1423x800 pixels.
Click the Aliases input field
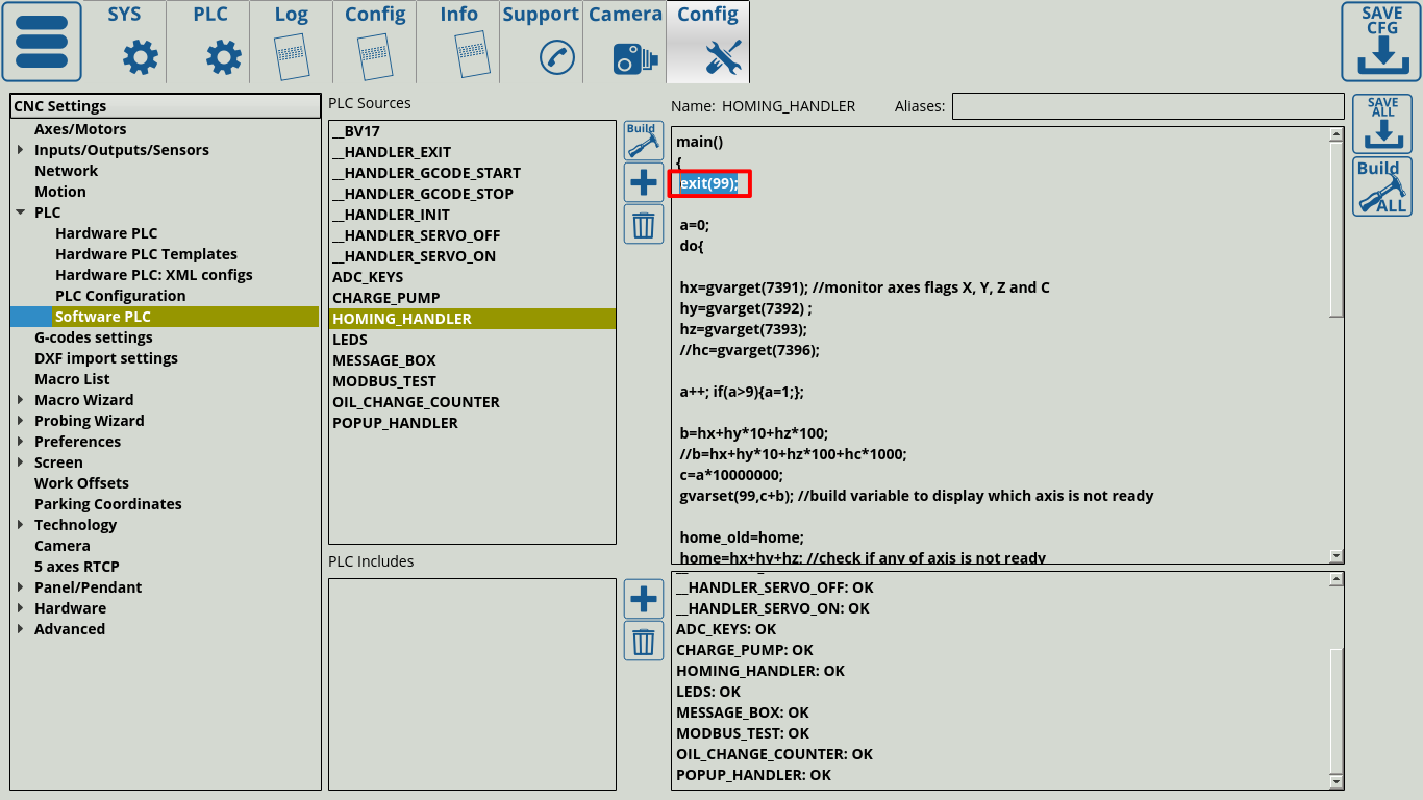pos(1147,106)
